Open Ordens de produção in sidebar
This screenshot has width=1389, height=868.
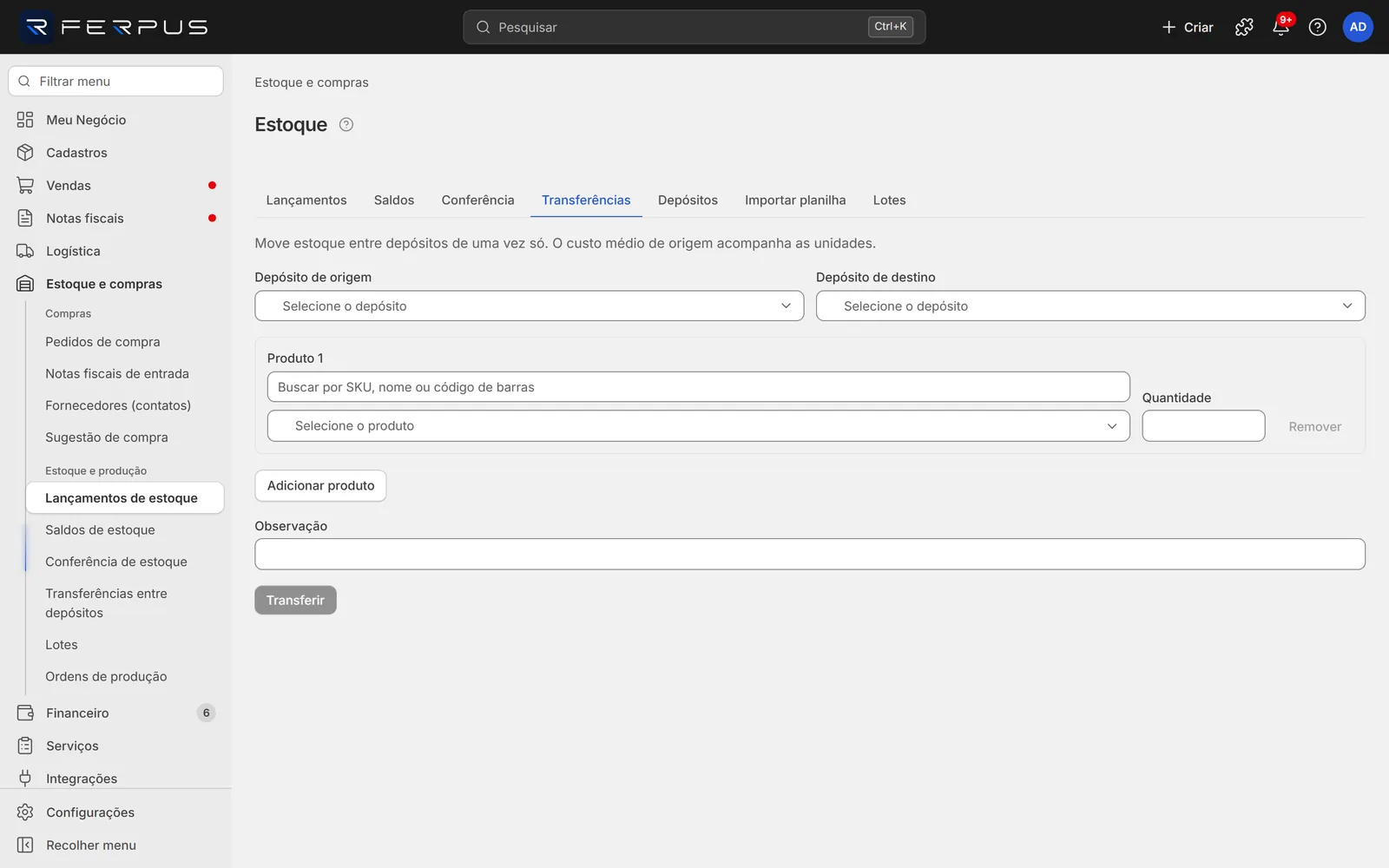click(x=106, y=677)
